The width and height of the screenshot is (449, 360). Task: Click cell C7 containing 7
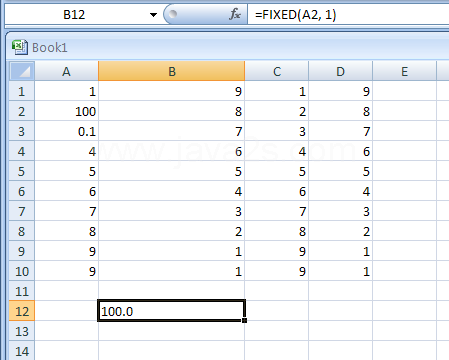277,211
